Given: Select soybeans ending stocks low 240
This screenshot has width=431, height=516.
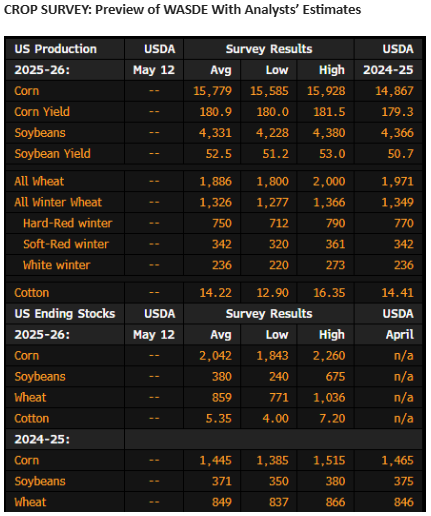Looking at the screenshot, I should [279, 377].
